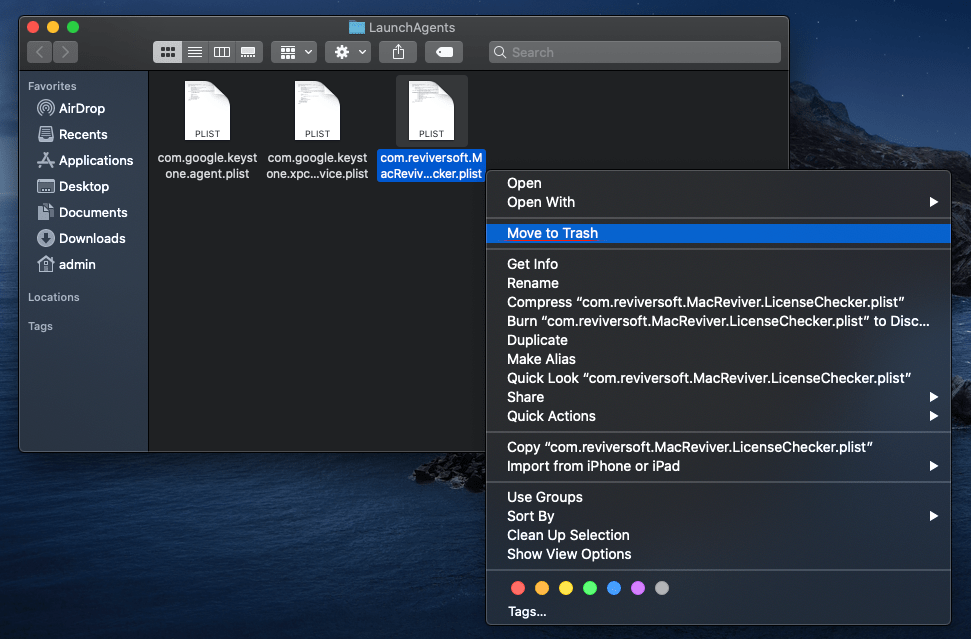The image size is (971, 639).
Task: Expand the Share submenu
Action: click(x=718, y=398)
